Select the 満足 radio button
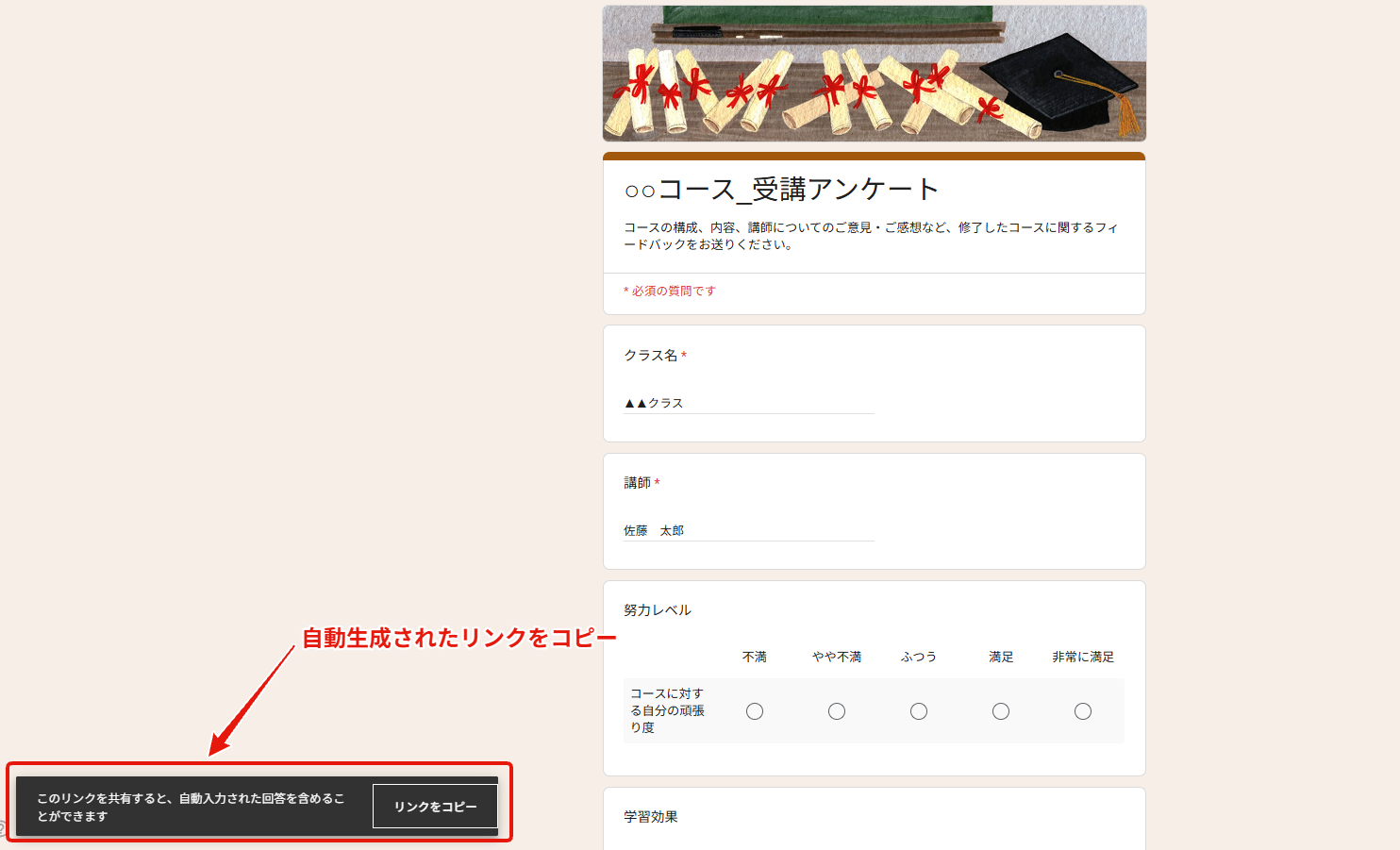Screen dimensions: 1400x850 [x=1001, y=711]
